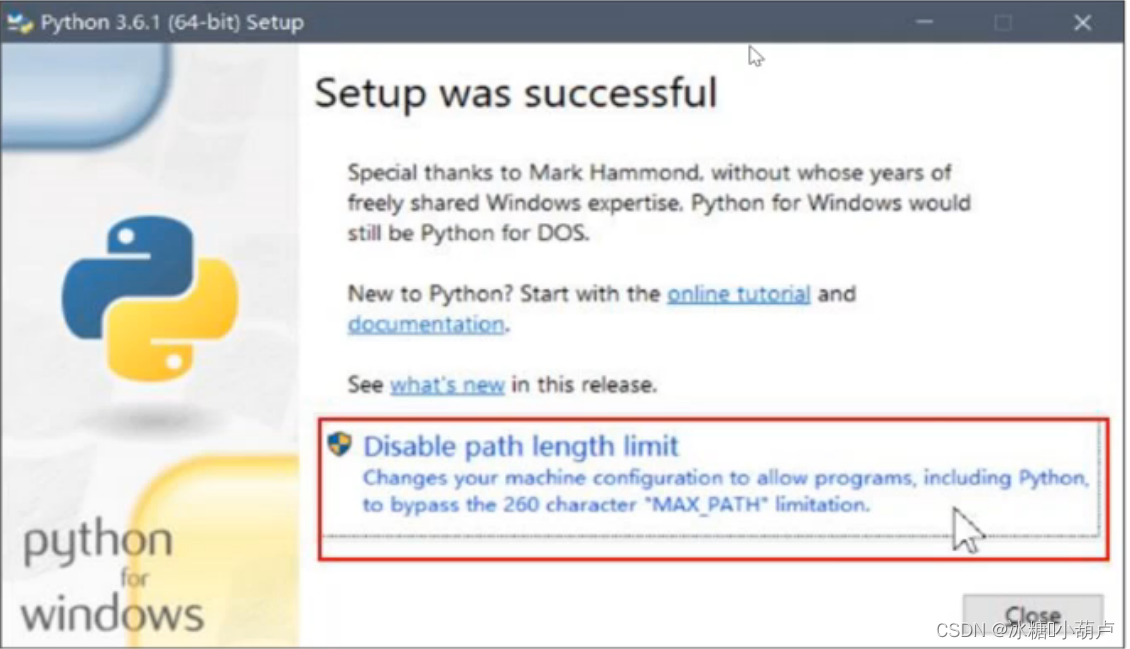Viewport: 1130px width, 649px height.
Task: Maximize the installer window
Action: 1003,22
